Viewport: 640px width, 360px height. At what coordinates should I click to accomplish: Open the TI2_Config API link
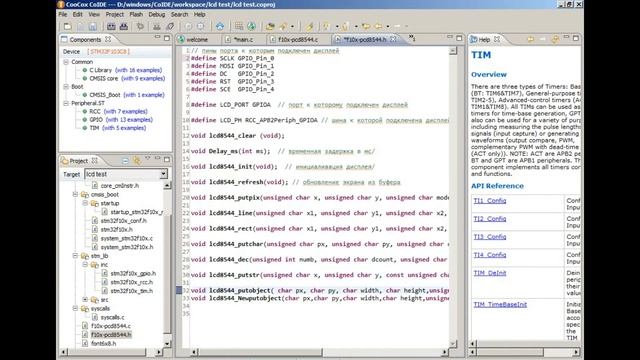pyautogui.click(x=490, y=219)
